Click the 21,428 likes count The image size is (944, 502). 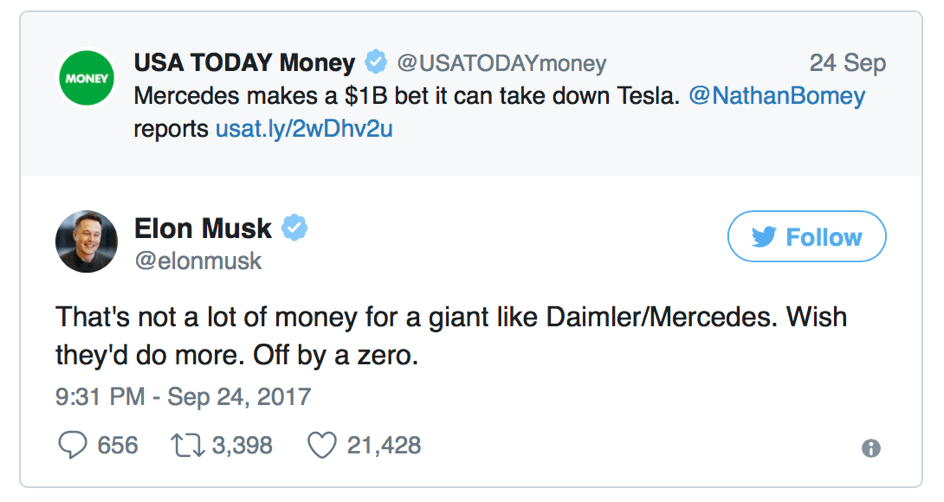point(384,445)
